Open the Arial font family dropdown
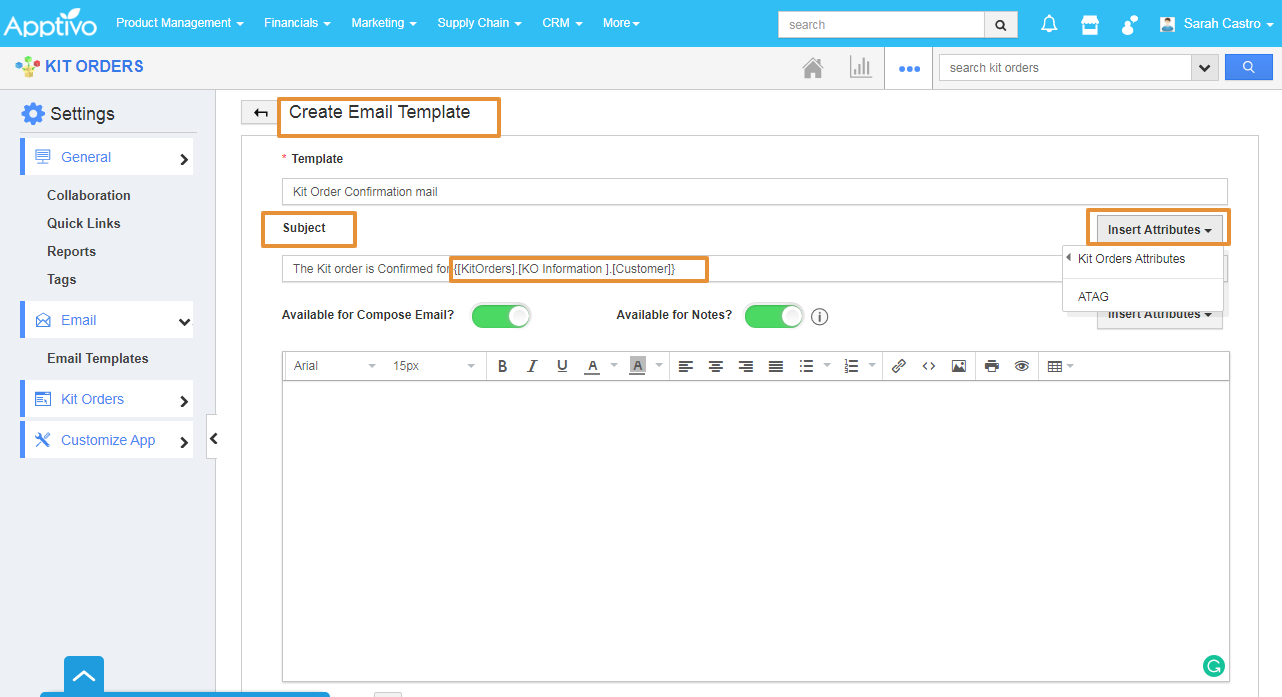Screen dimensions: 1282x697 point(334,366)
